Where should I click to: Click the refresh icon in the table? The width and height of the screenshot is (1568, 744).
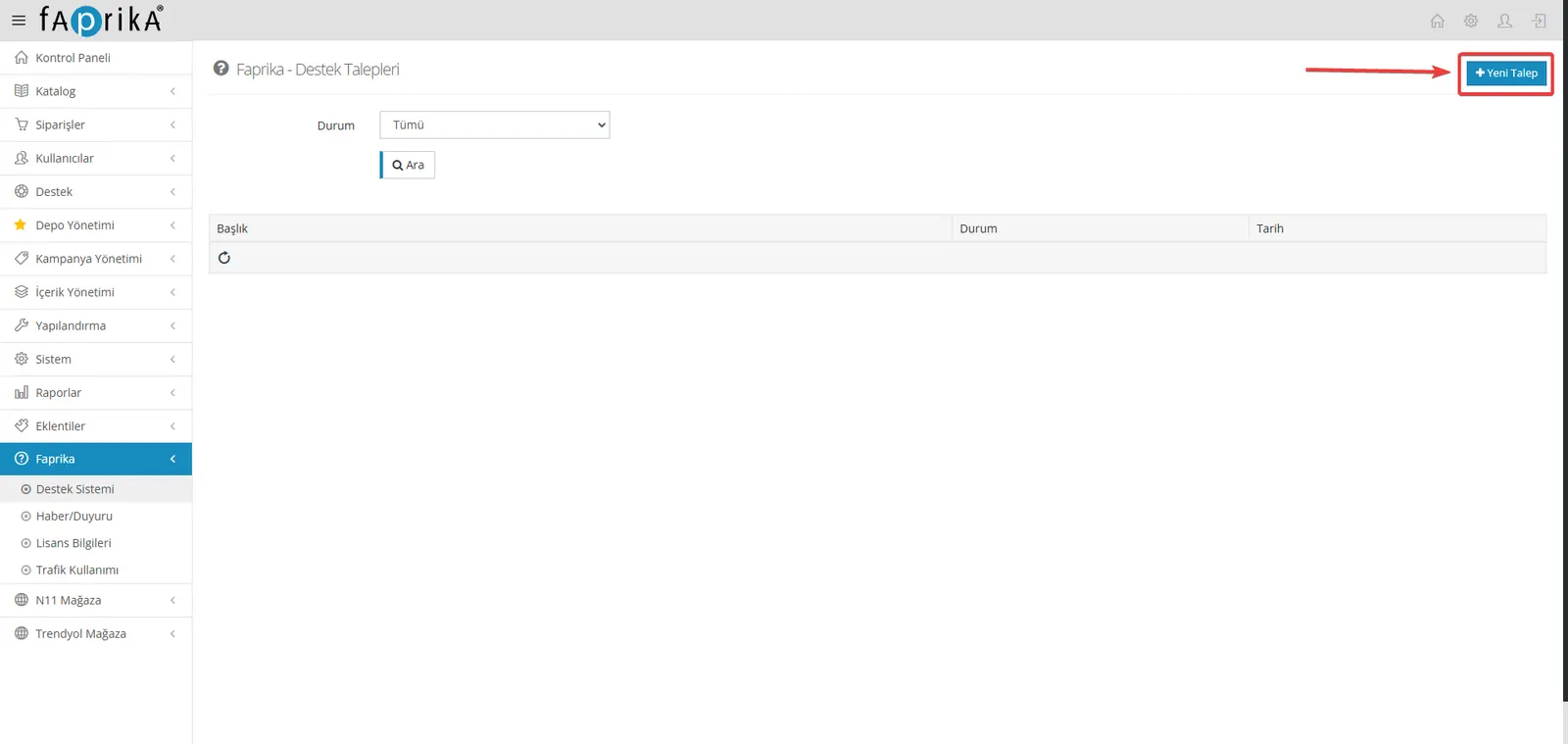tap(224, 258)
